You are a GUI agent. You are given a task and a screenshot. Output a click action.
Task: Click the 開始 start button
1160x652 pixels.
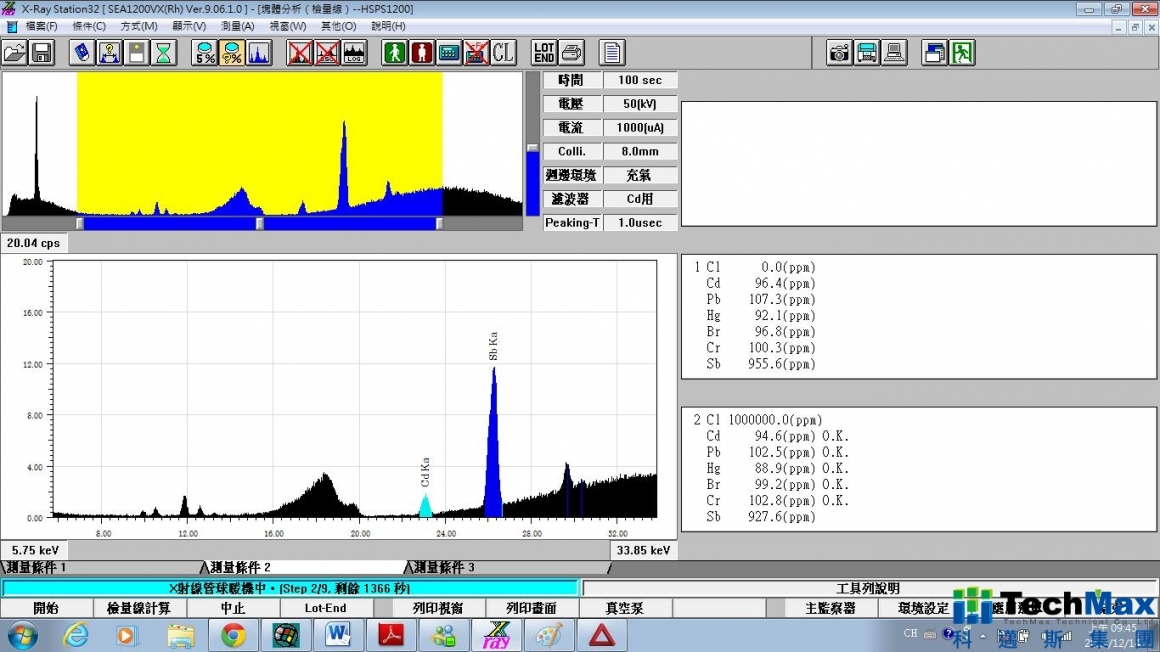click(47, 608)
